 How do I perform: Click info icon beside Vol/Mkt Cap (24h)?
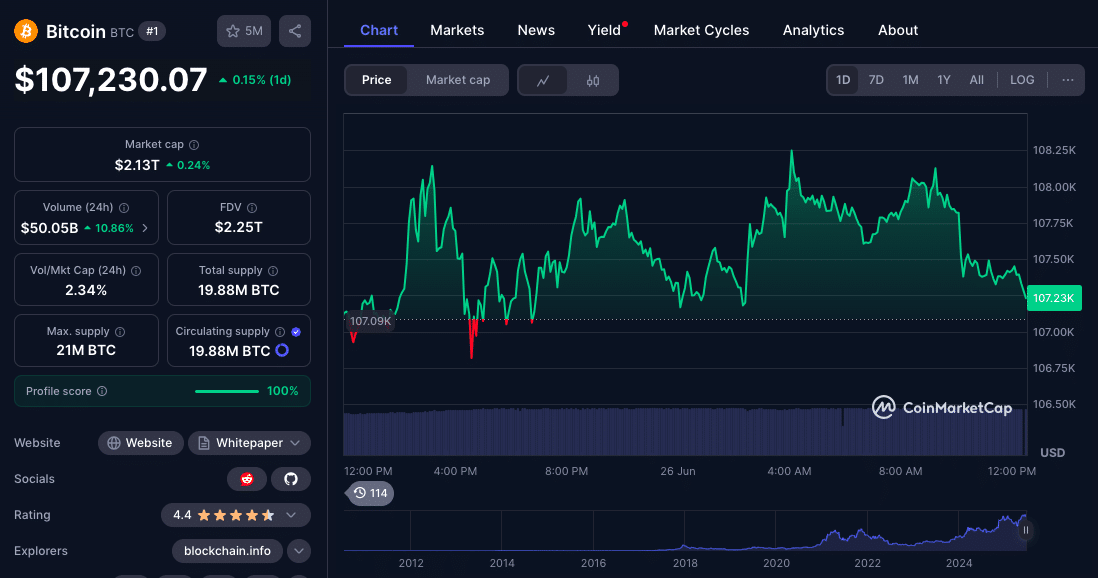136,271
